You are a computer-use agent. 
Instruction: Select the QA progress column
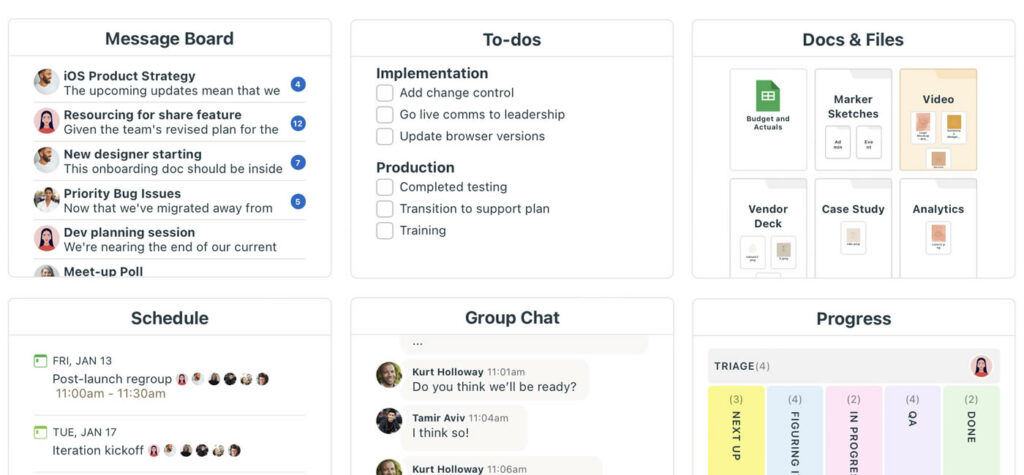(x=912, y=430)
